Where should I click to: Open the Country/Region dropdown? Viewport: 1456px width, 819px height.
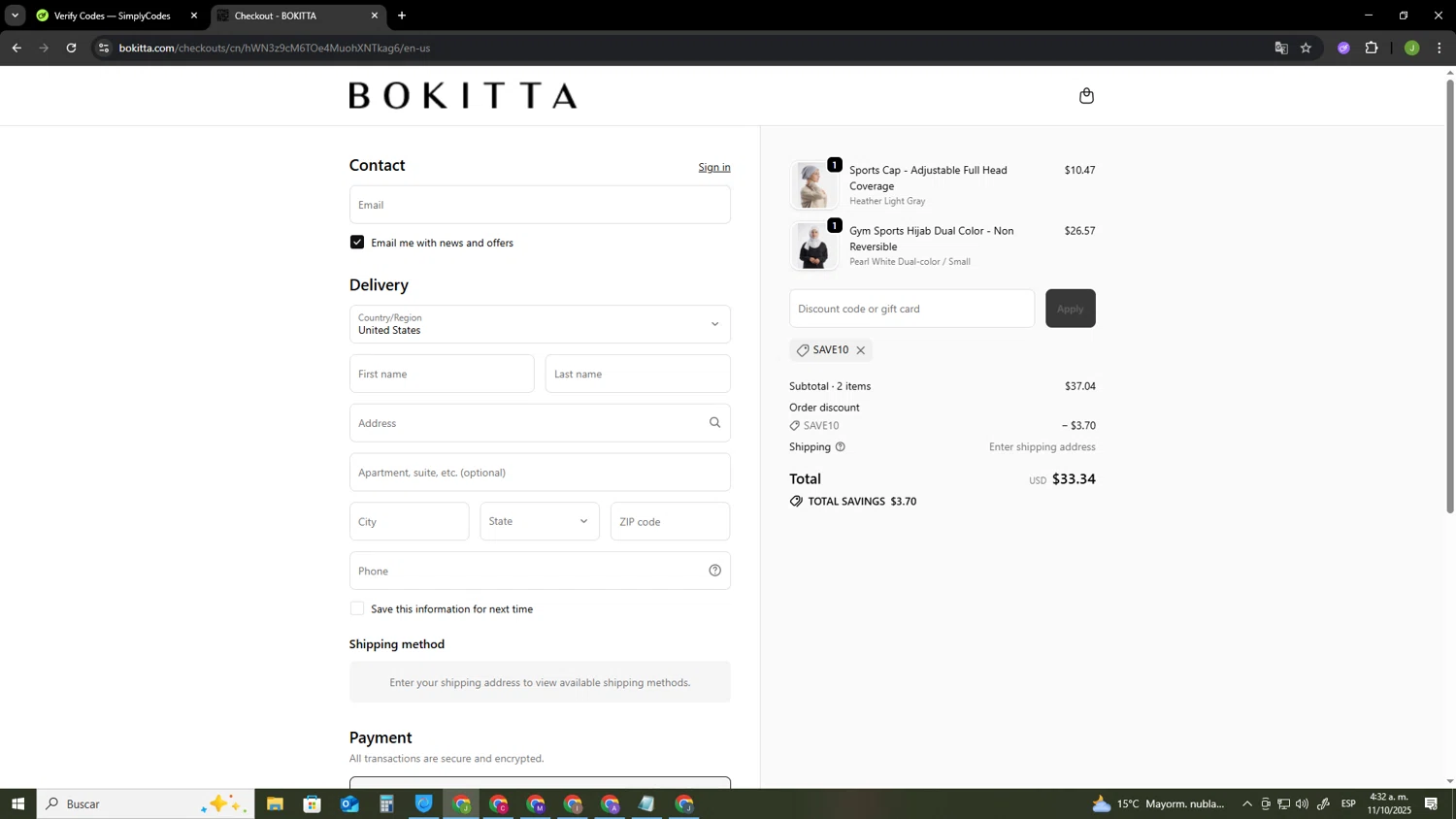pos(540,324)
